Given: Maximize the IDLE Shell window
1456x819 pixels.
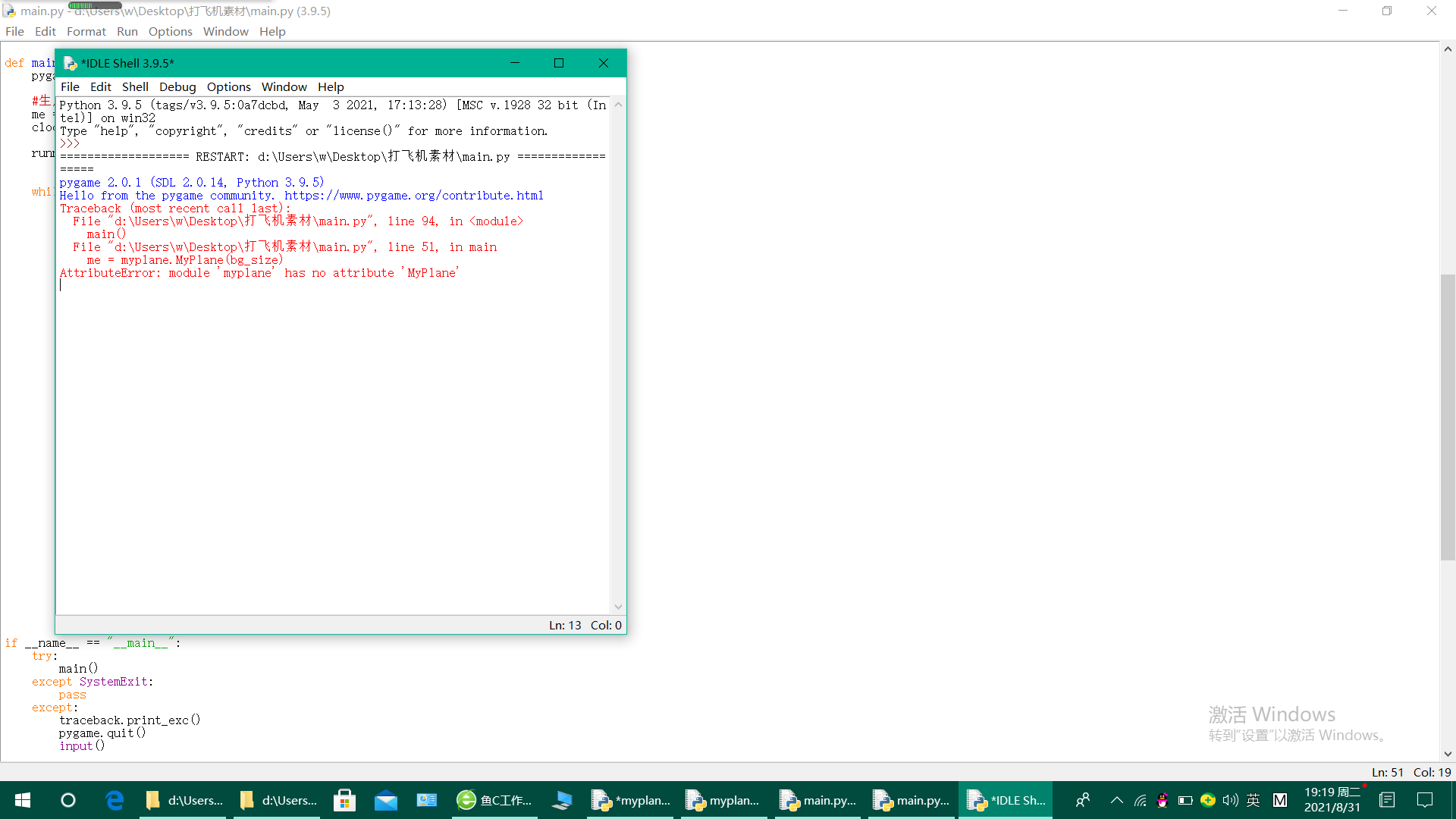Looking at the screenshot, I should [559, 63].
